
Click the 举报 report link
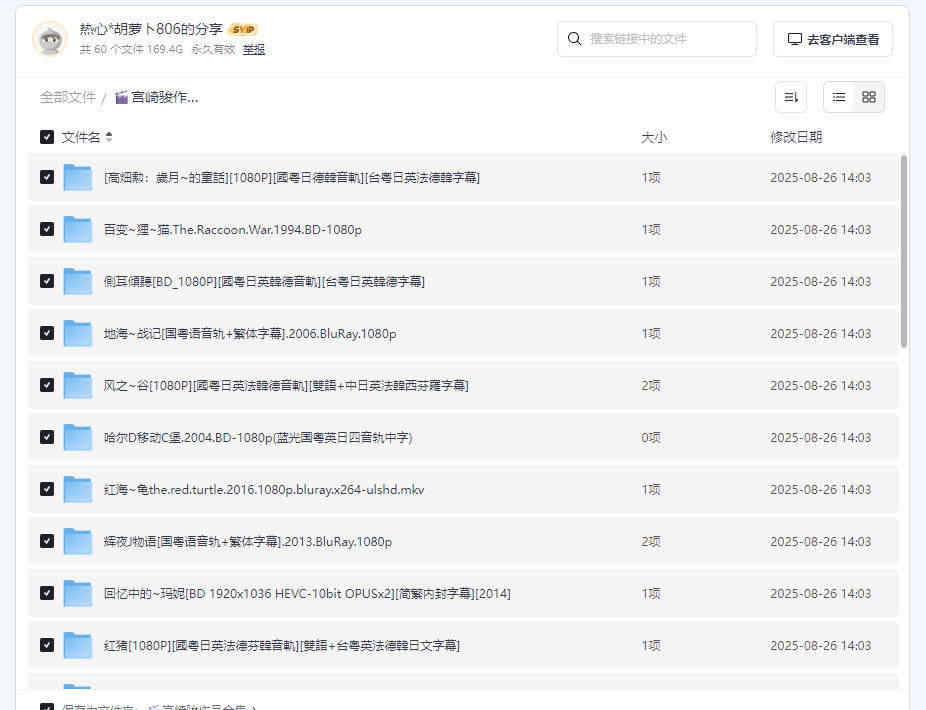tap(254, 50)
